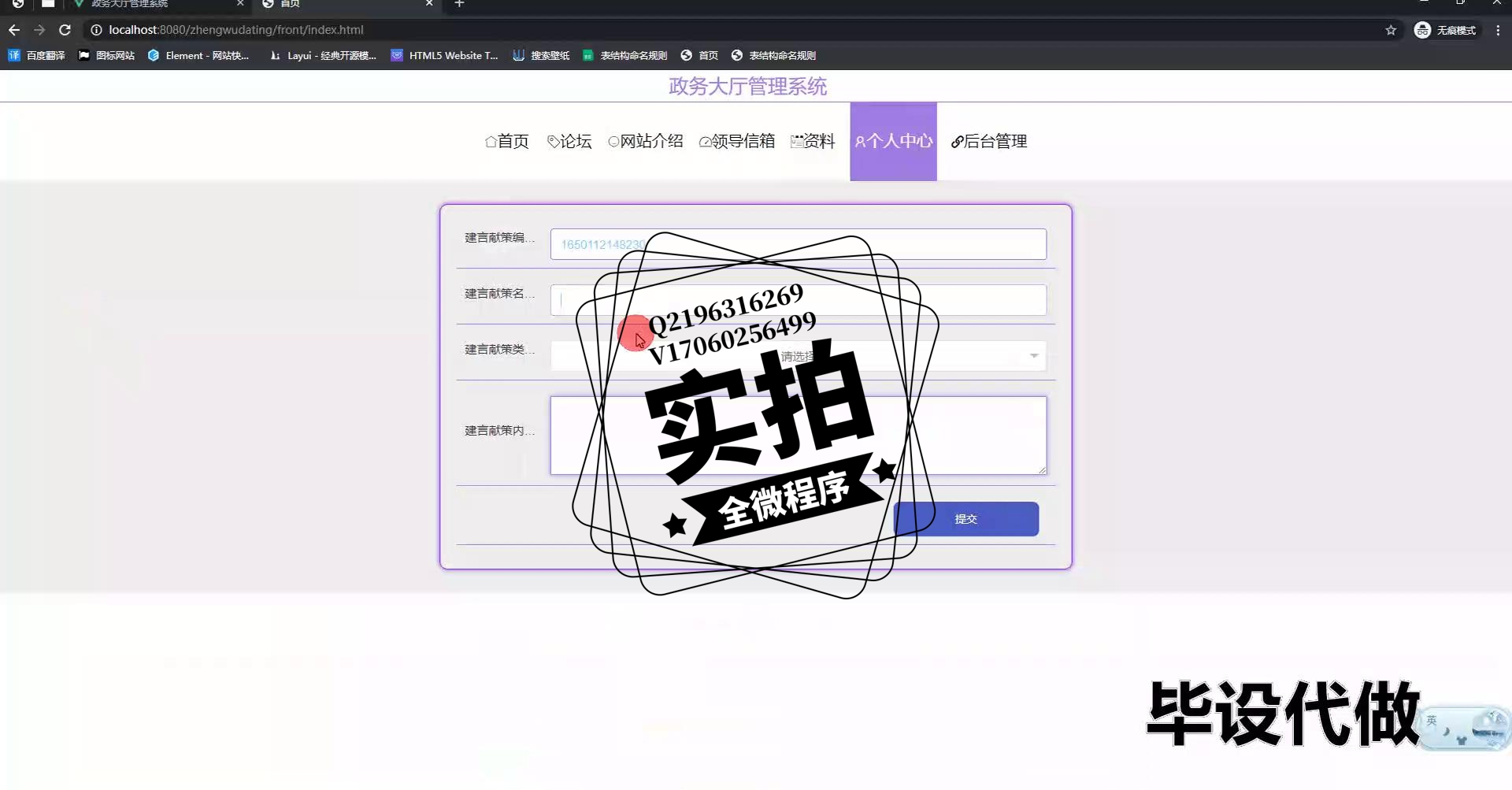1512x790 pixels.
Task: Open the Element bookmark
Action: [x=198, y=55]
